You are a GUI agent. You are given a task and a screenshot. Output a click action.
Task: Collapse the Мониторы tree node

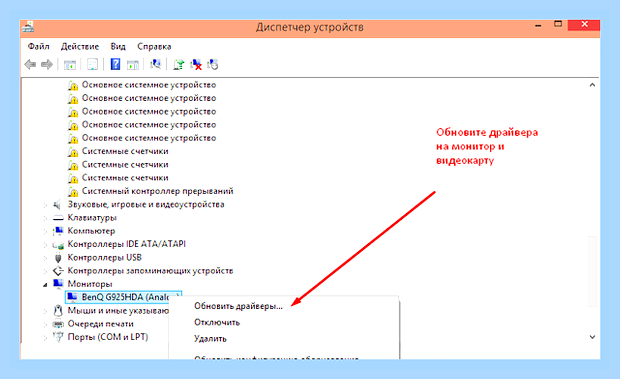[45, 285]
